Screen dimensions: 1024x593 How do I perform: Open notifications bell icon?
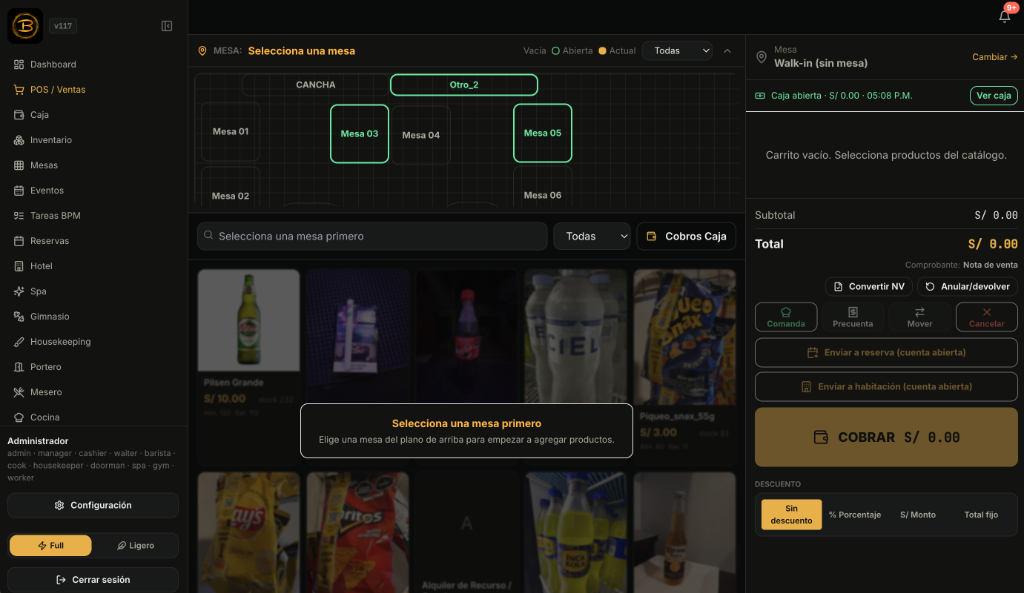click(1004, 16)
